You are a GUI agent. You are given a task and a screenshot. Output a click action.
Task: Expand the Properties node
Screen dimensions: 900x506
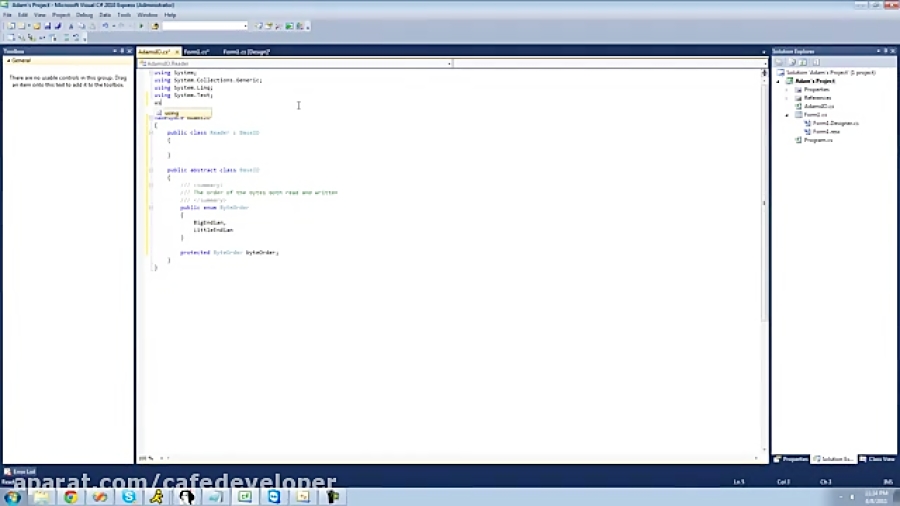pyautogui.click(x=787, y=89)
